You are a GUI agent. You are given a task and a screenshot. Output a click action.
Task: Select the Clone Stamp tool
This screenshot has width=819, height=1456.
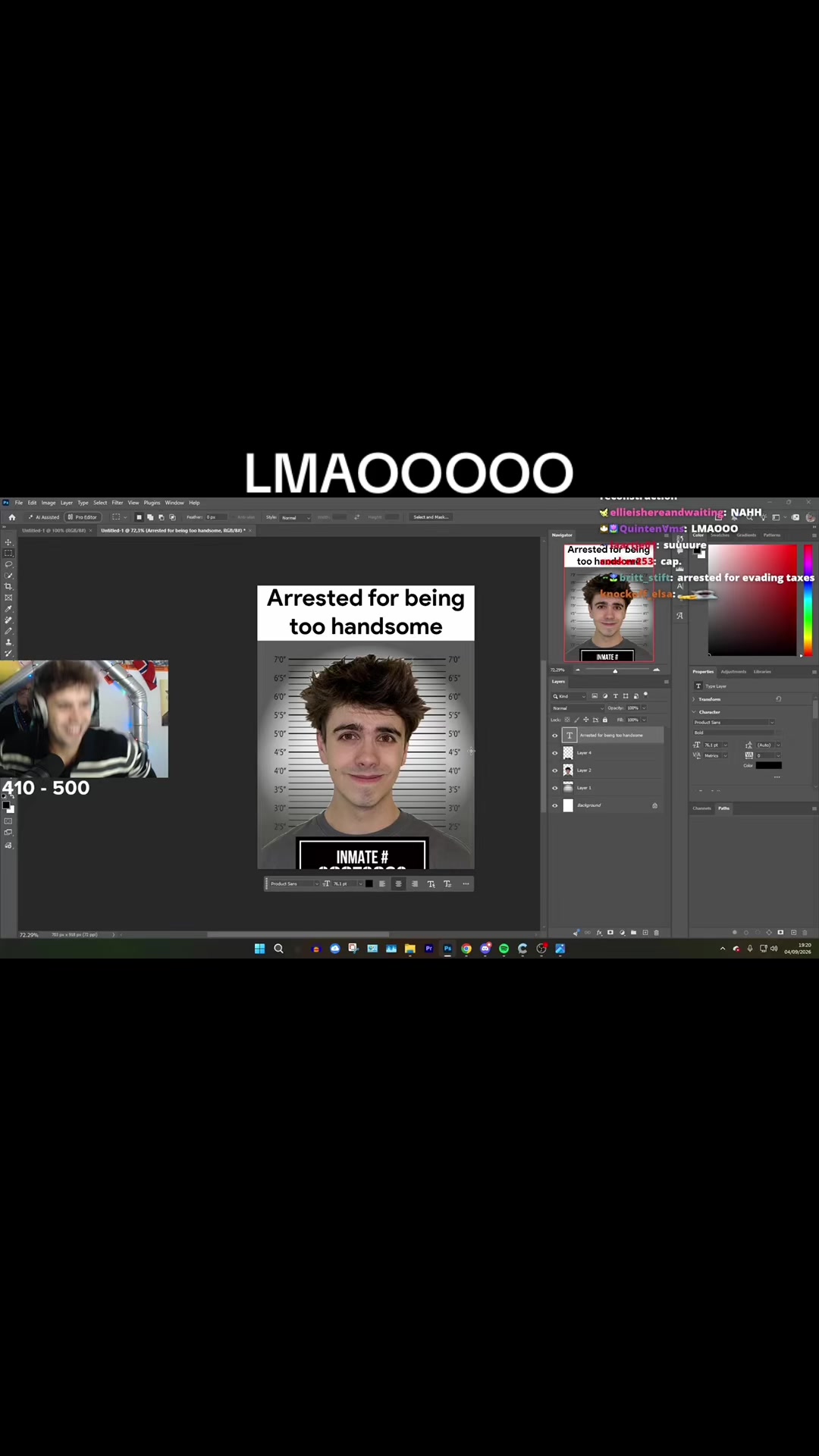(x=8, y=642)
